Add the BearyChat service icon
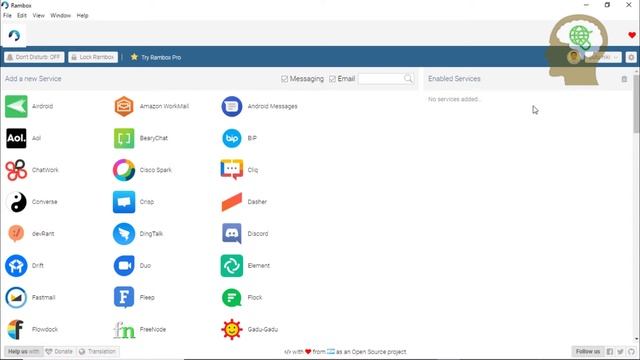Image resolution: width=640 pixels, height=360 pixels. pos(124,138)
